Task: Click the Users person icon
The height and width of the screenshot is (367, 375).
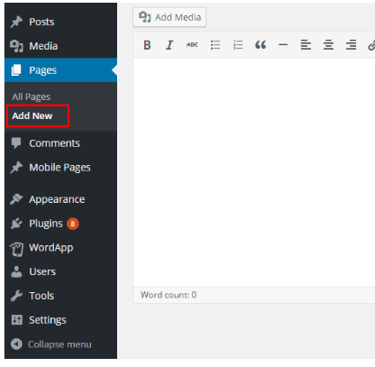Action: [16, 272]
